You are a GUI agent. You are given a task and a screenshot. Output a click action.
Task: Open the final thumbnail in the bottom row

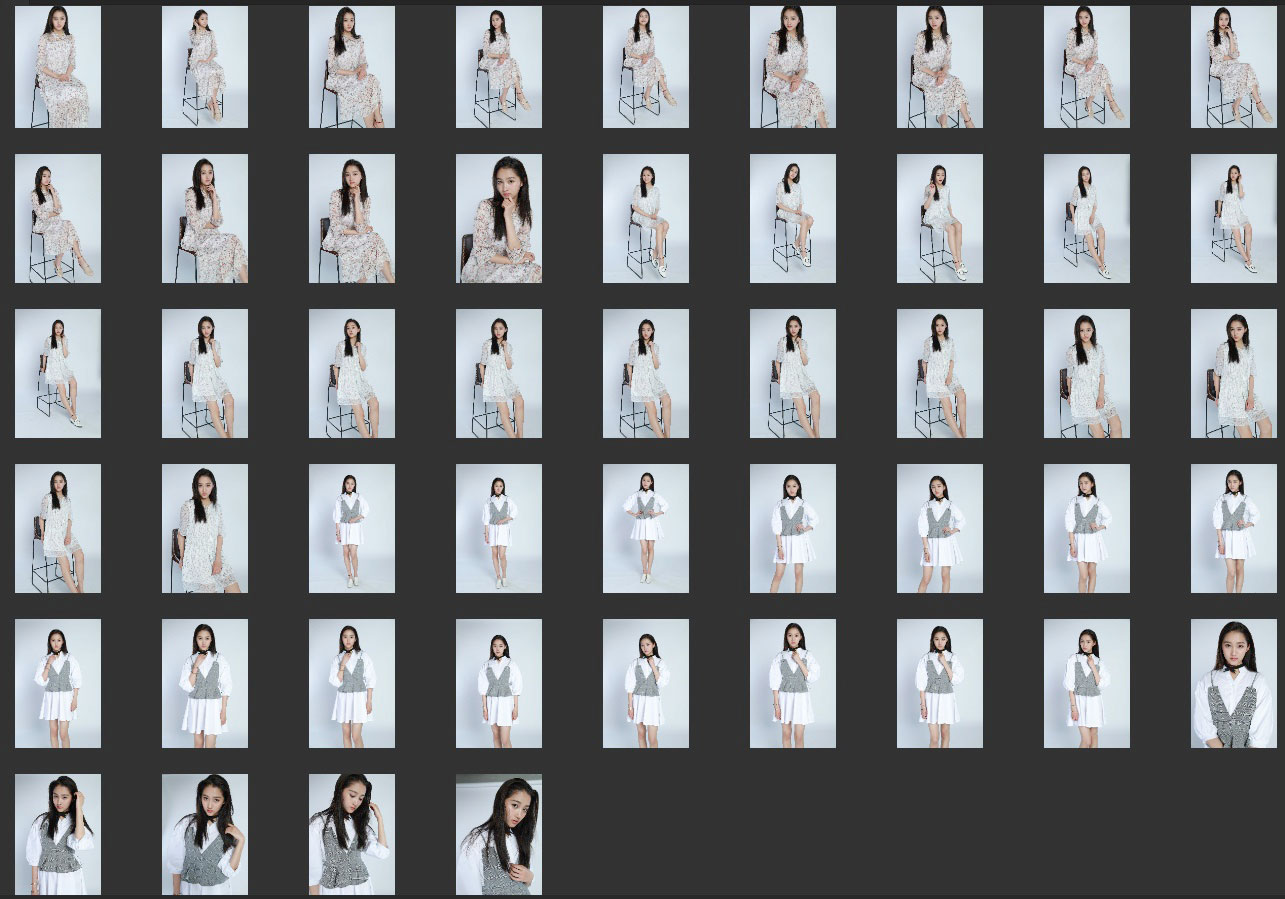(498, 834)
